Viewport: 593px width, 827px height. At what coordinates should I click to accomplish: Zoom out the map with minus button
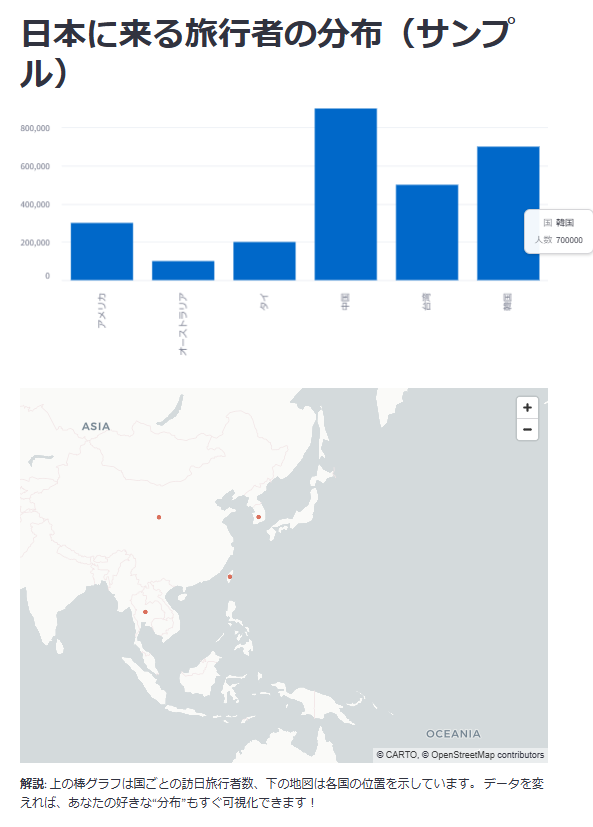click(527, 430)
